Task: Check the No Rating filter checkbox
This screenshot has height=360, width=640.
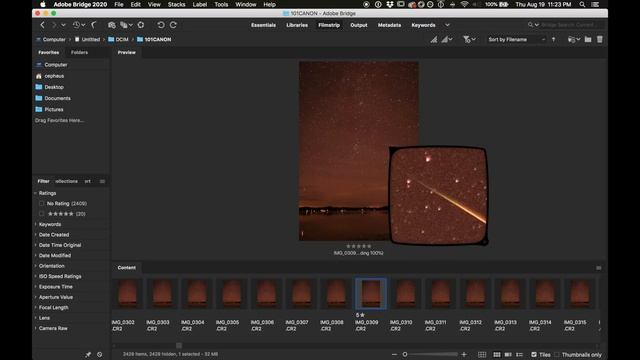Action: 41,203
